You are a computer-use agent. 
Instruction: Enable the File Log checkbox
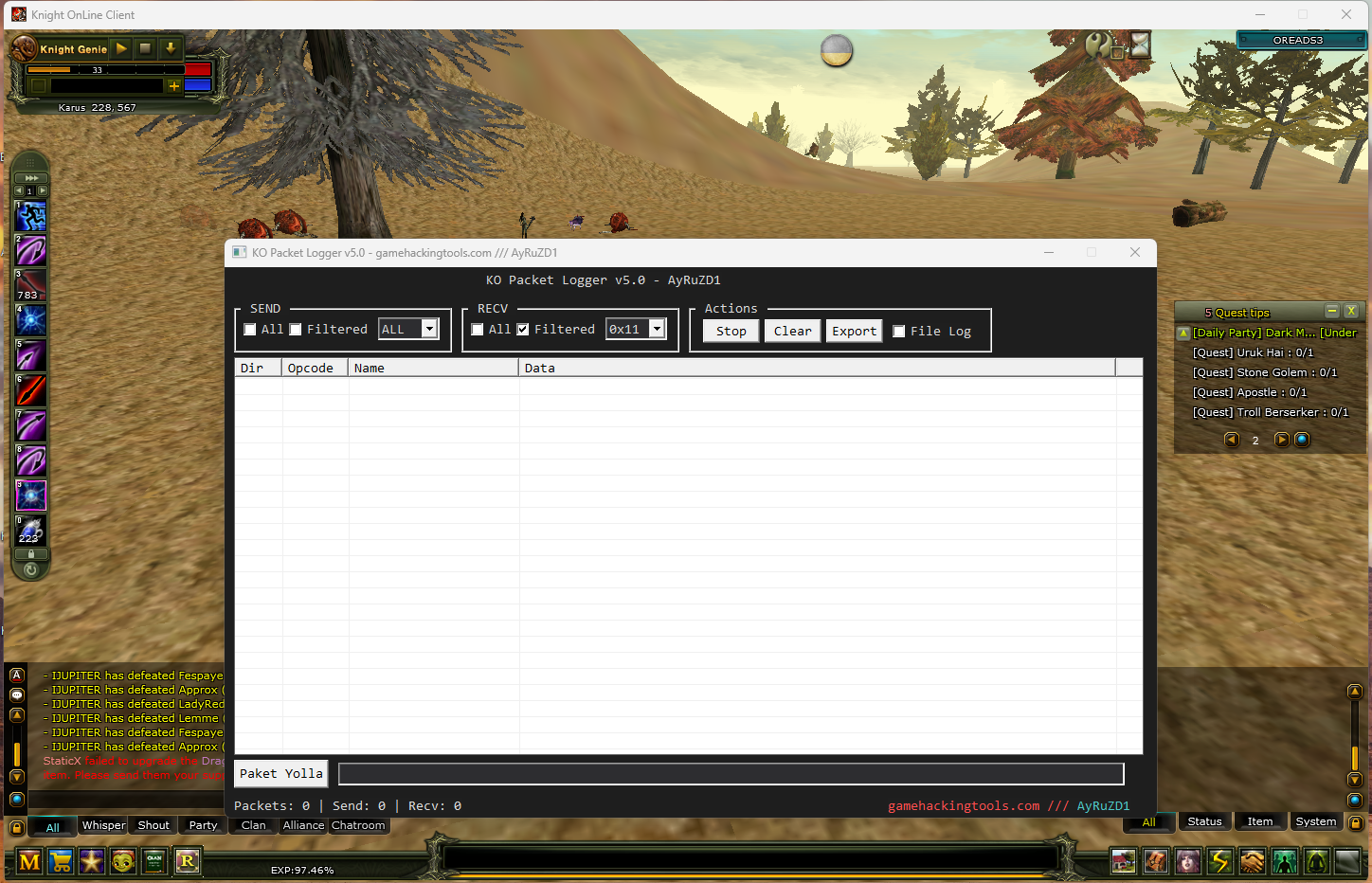coord(899,332)
